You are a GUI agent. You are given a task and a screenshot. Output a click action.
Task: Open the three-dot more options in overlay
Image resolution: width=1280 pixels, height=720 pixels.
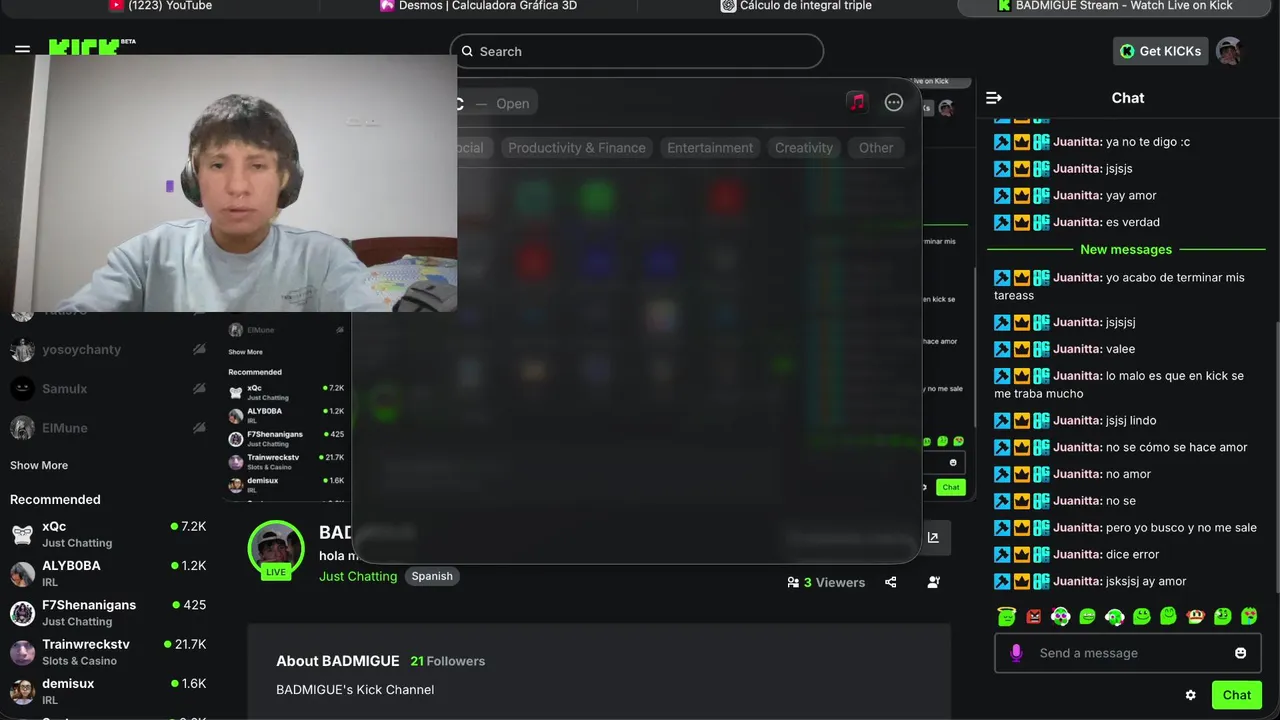tap(894, 102)
